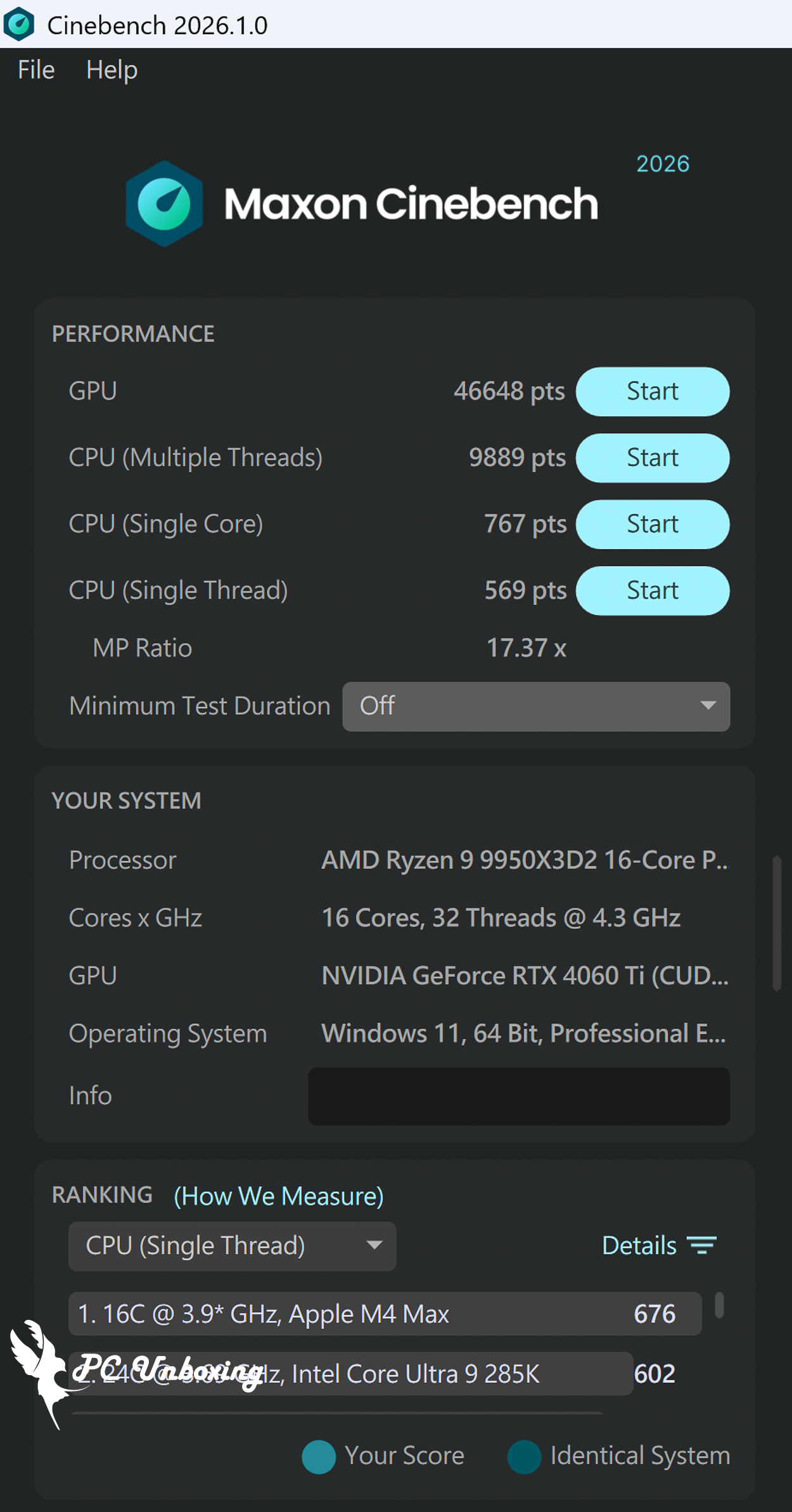Click the Identical System legend dot
The width and height of the screenshot is (792, 1512).
tap(524, 1457)
